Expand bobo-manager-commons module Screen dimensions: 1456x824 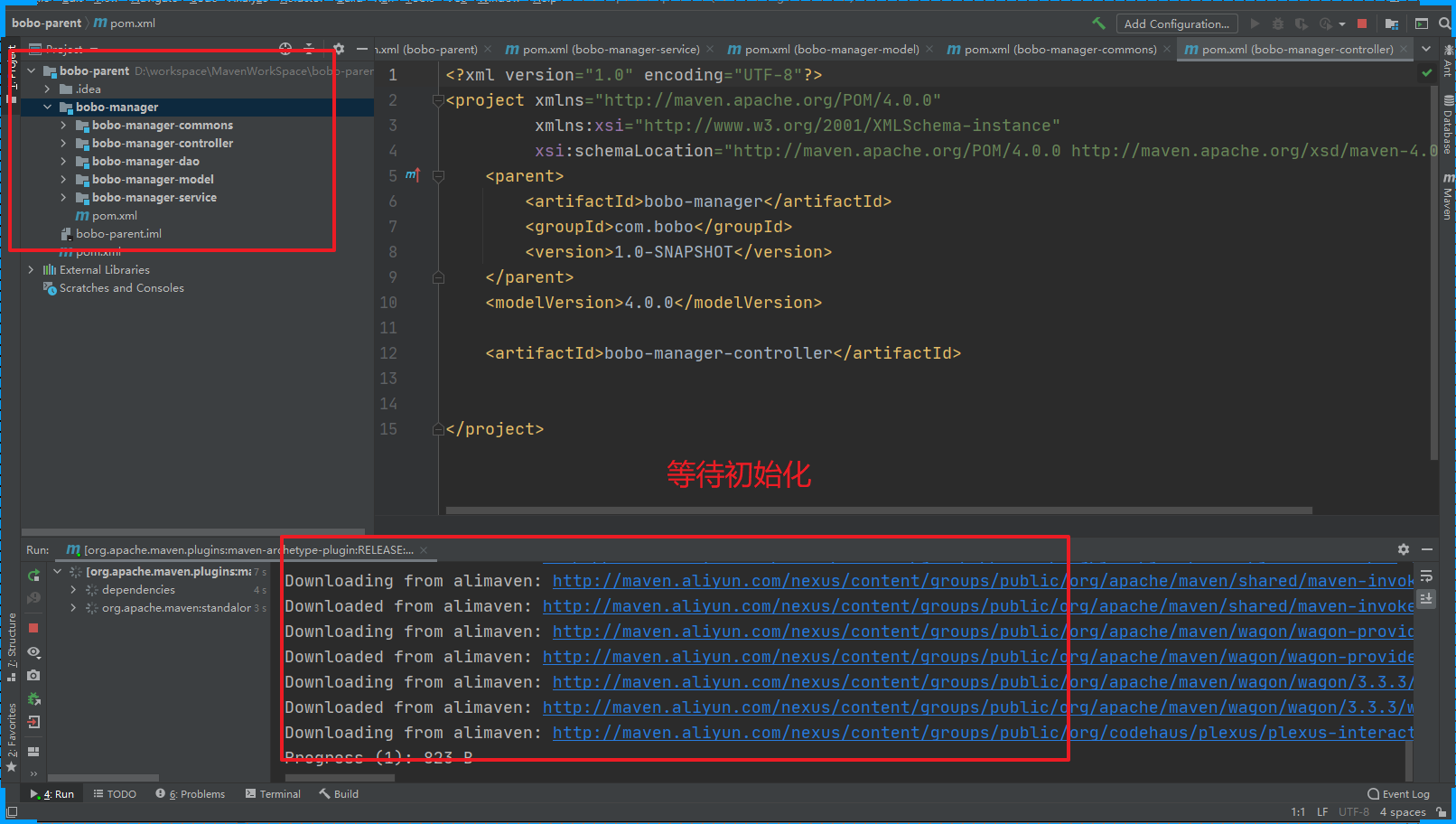tap(63, 125)
